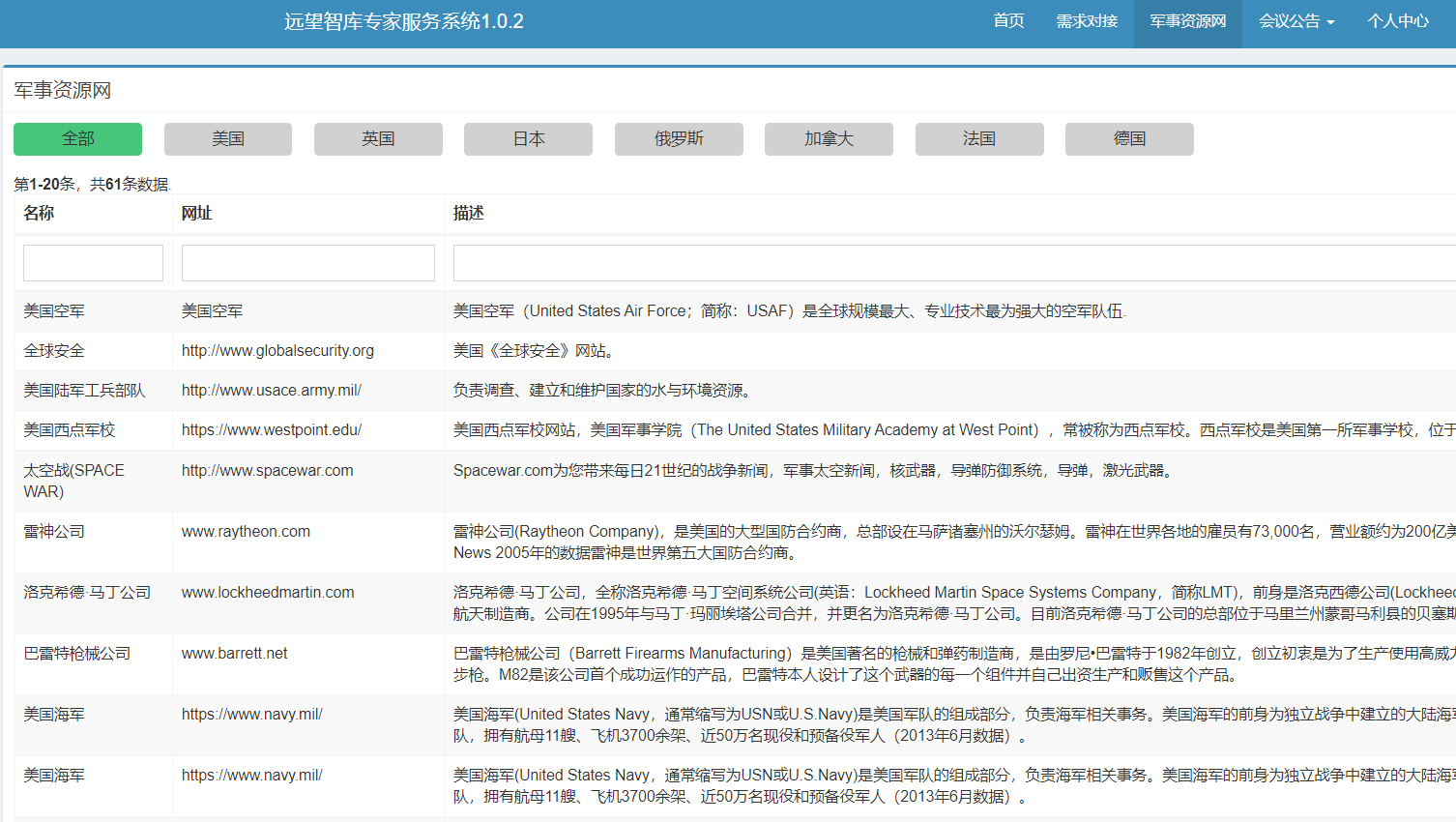Click the 远望智库专家服务系统1.0.2 brand title
Image resolution: width=1456 pixels, height=822 pixels.
tap(404, 21)
